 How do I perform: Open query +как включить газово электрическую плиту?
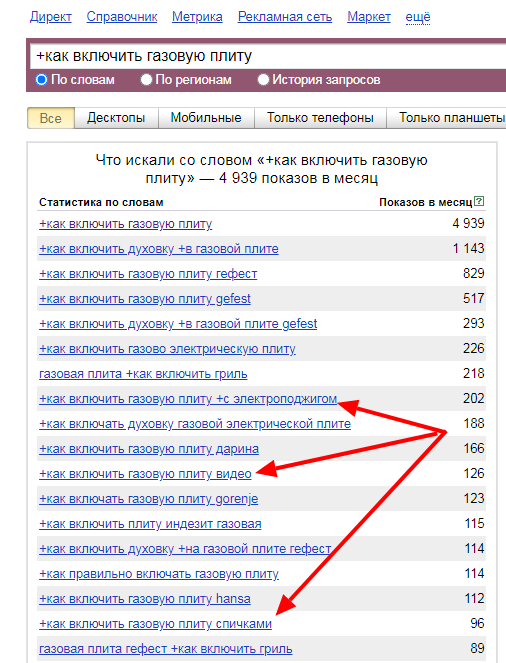pos(167,348)
